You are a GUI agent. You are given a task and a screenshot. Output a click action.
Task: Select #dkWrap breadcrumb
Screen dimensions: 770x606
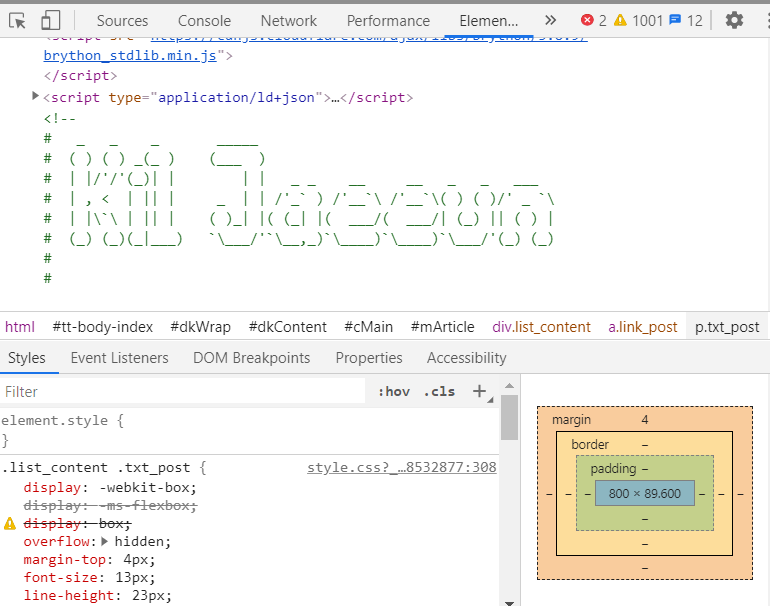[x=200, y=327]
